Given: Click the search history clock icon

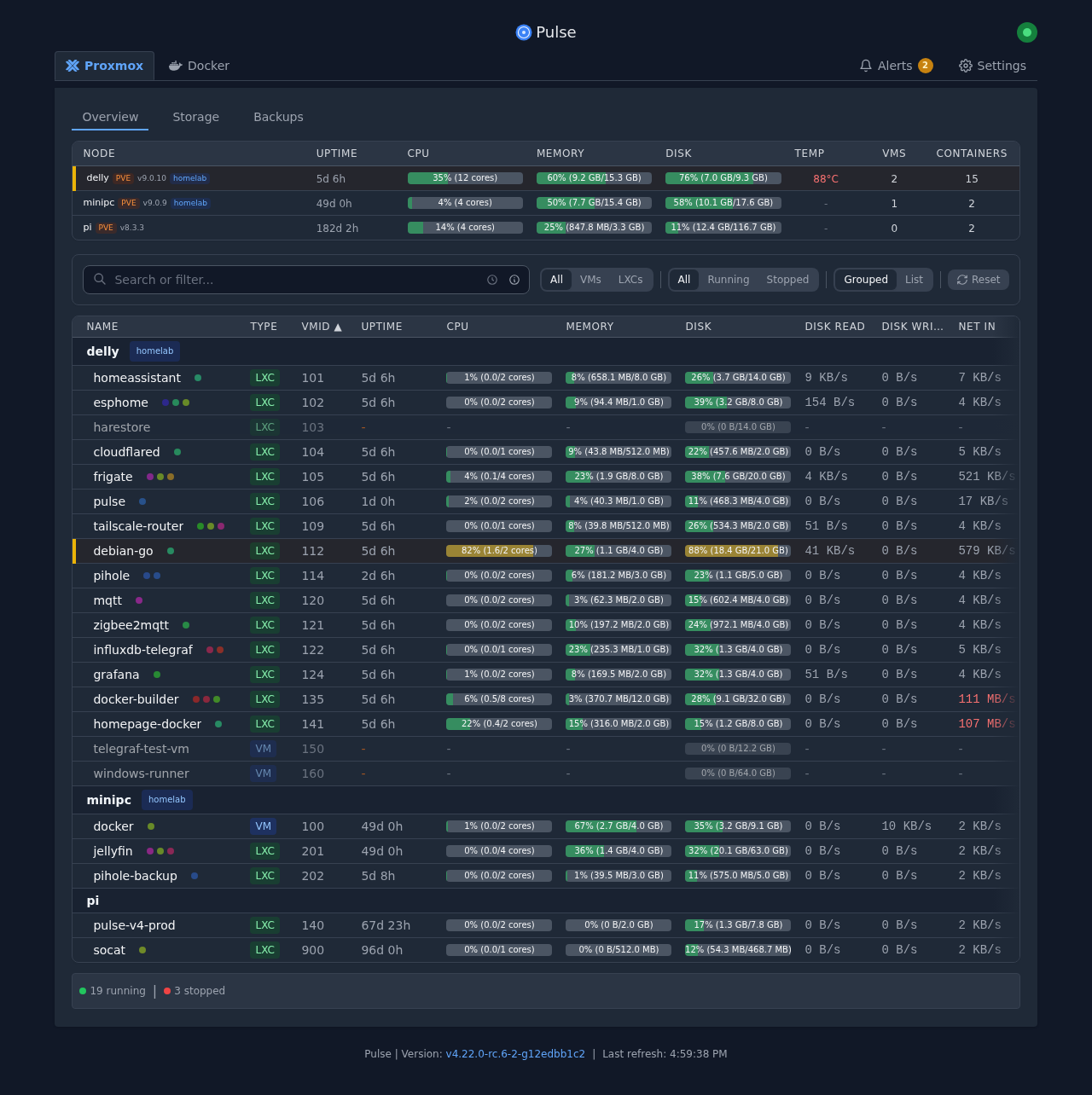Looking at the screenshot, I should (492, 280).
